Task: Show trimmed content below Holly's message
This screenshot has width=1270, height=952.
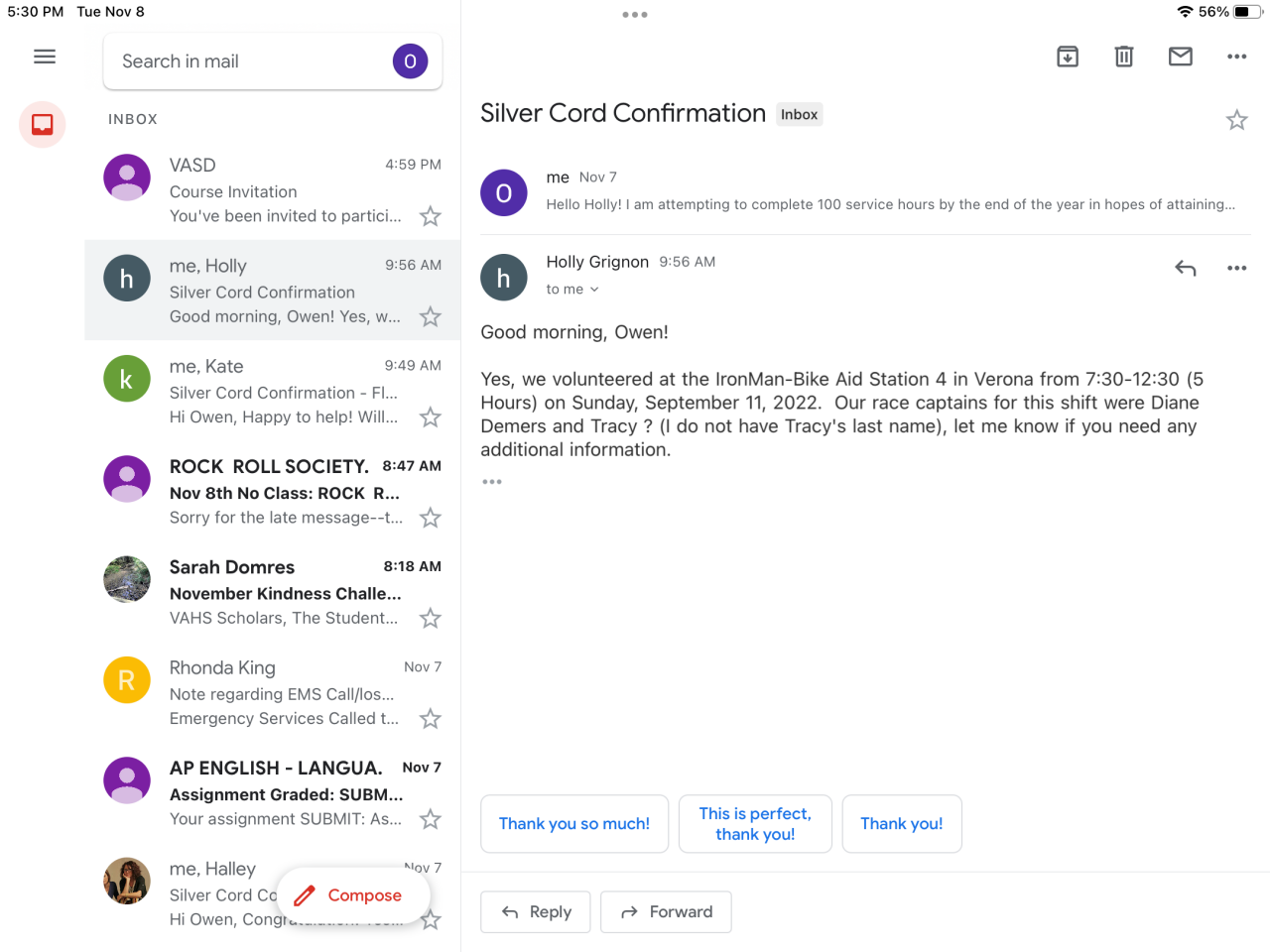Action: click(x=492, y=482)
